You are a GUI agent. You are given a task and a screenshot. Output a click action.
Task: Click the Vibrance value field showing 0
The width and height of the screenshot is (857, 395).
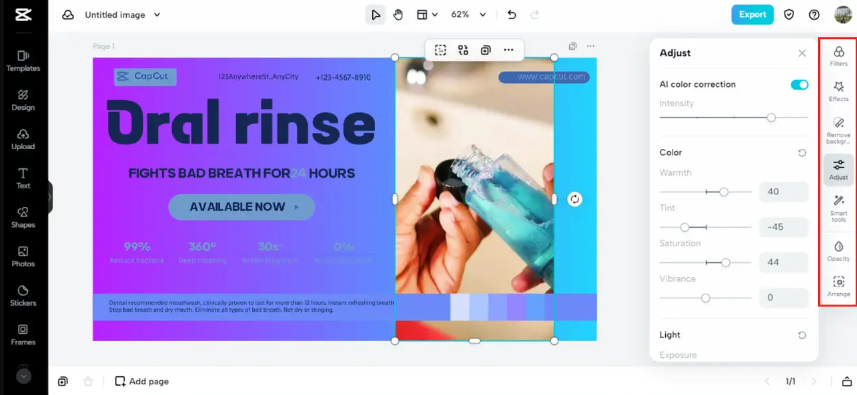pos(784,298)
